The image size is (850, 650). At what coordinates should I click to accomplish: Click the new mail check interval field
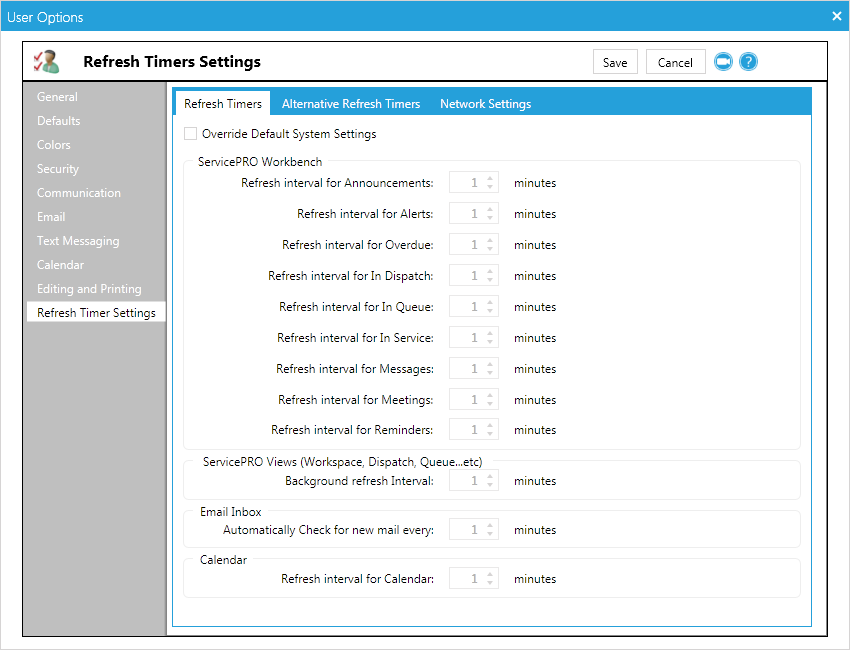tap(466, 530)
